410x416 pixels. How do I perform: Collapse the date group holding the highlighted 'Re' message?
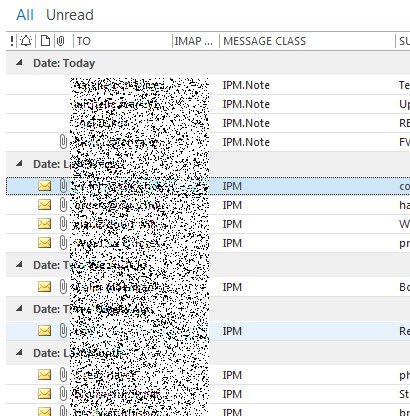(19, 308)
